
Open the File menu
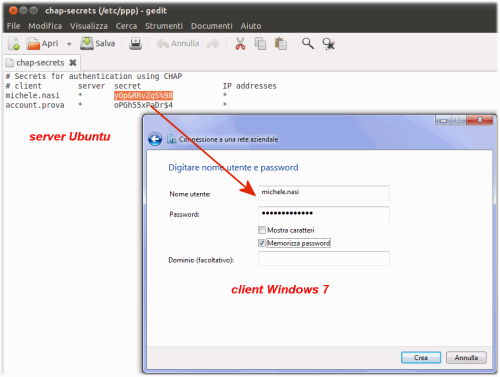pos(13,26)
